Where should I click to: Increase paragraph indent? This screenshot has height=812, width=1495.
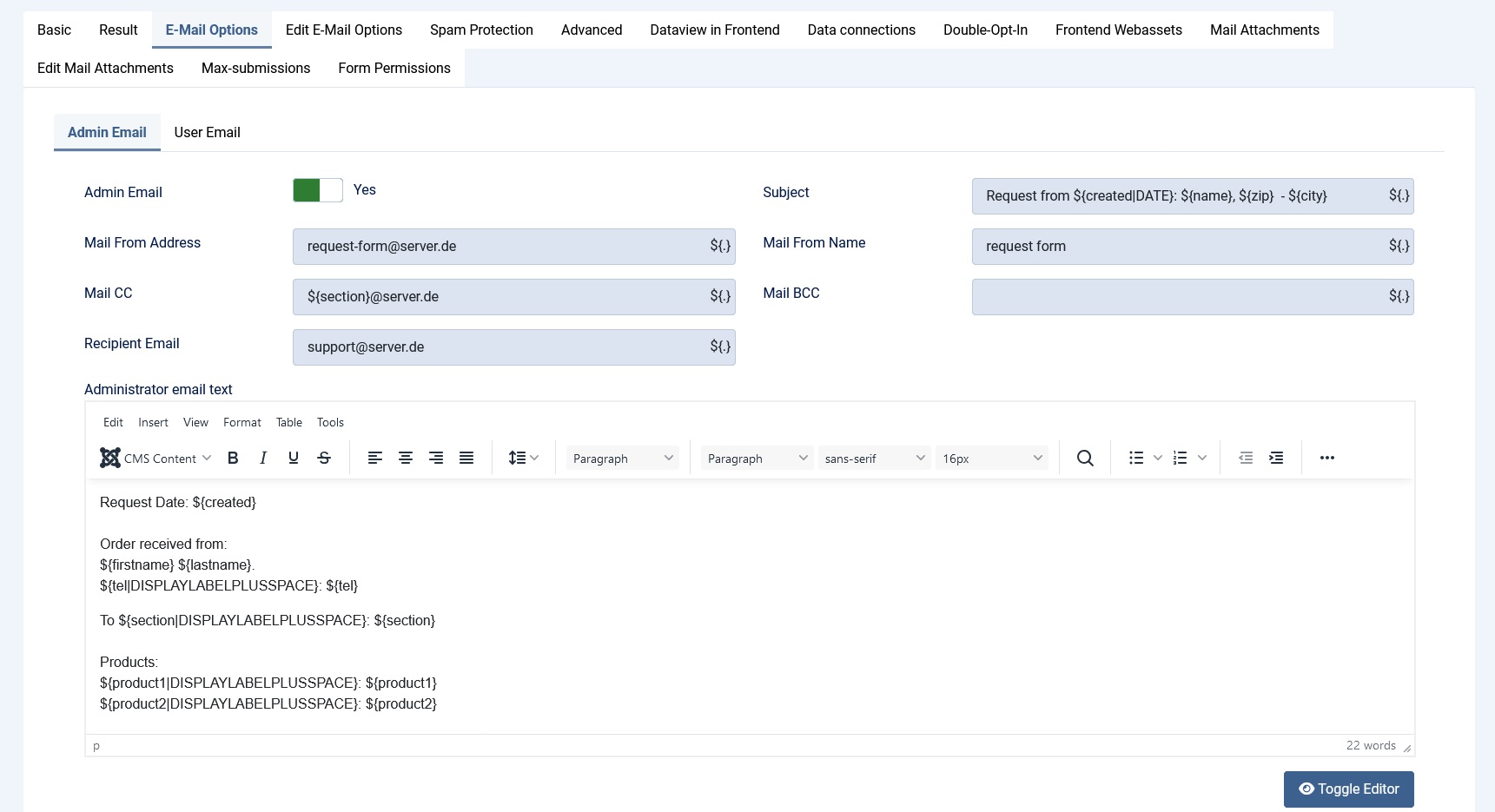tap(1276, 458)
